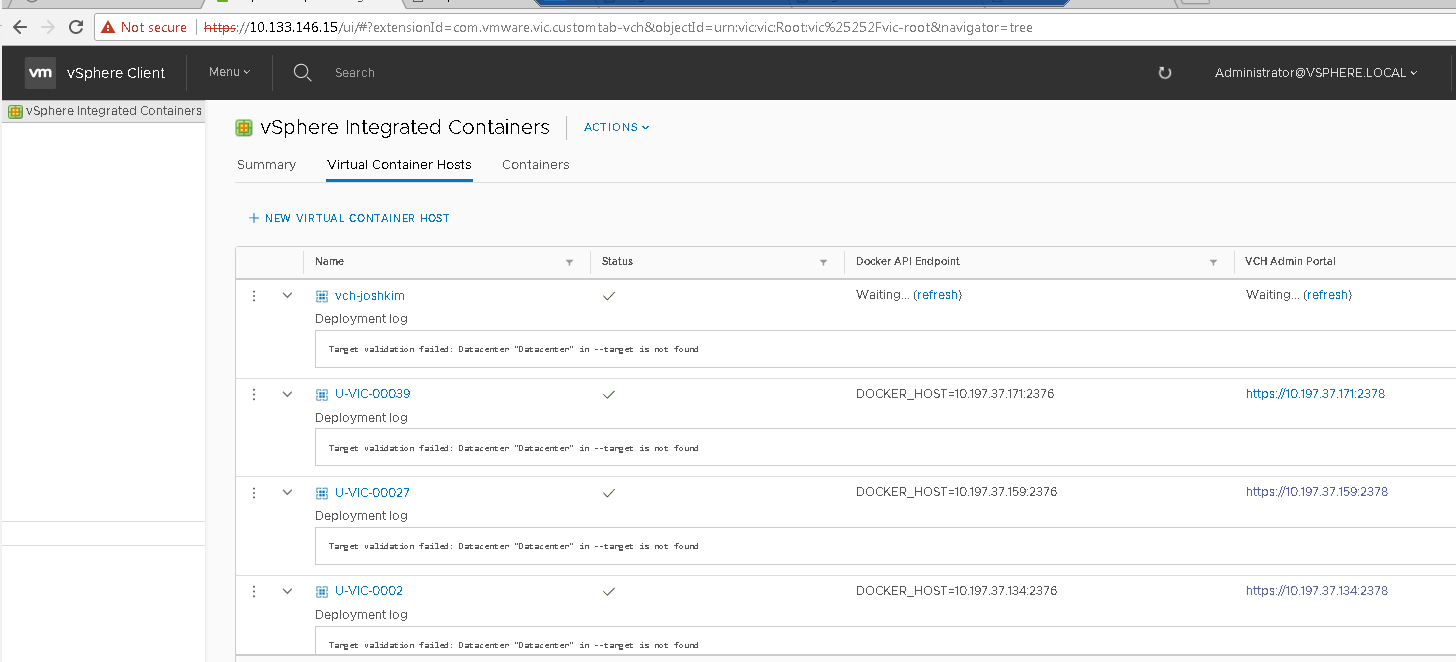Open the Search bar magnifier icon

click(x=302, y=72)
